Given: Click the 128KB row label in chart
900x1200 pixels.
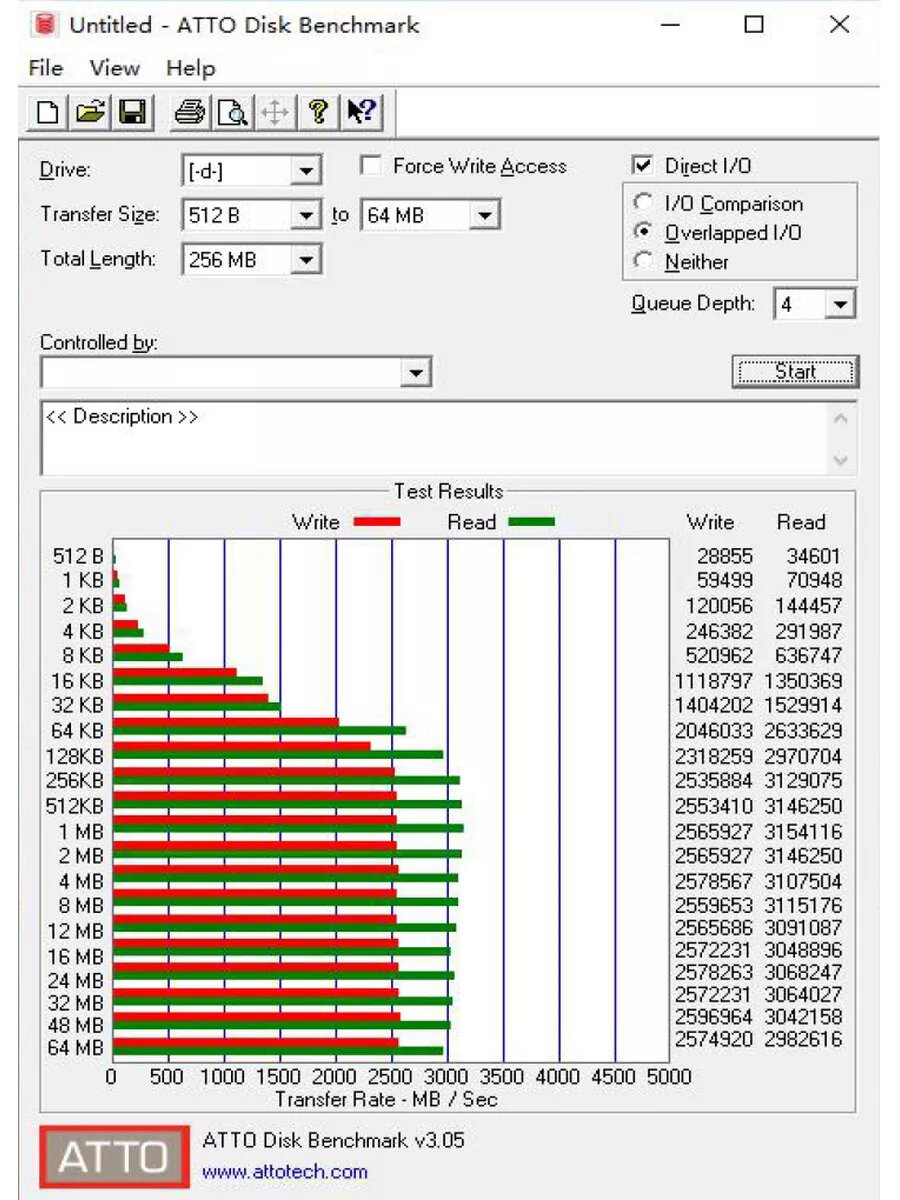Looking at the screenshot, I should [x=75, y=756].
